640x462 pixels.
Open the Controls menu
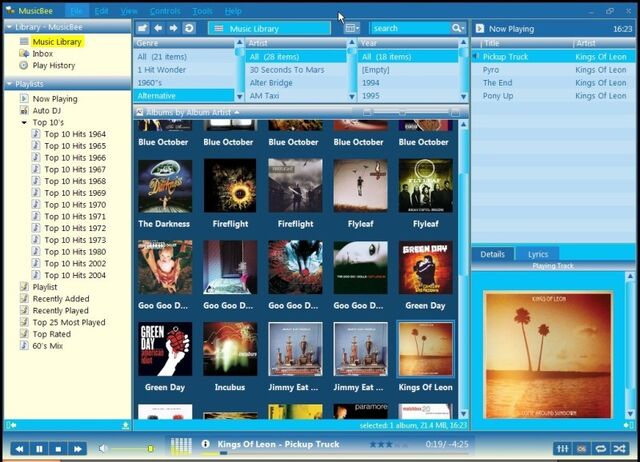[165, 11]
